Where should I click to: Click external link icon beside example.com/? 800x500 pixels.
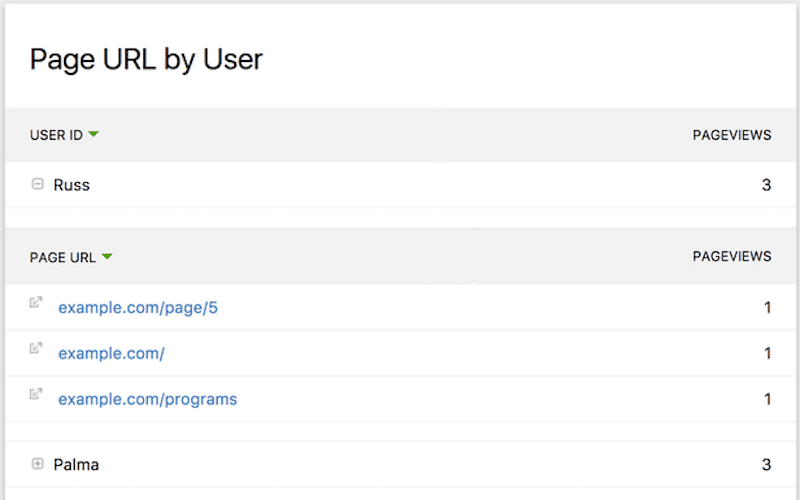point(36,348)
